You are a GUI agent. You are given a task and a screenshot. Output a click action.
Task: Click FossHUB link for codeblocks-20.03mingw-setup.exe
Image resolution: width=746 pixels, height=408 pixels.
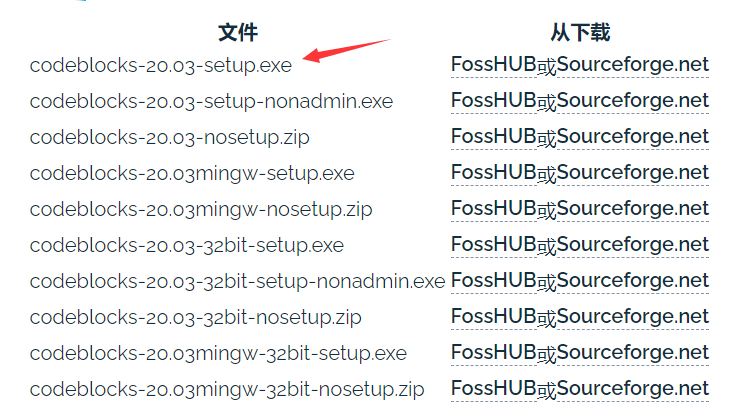coord(494,173)
